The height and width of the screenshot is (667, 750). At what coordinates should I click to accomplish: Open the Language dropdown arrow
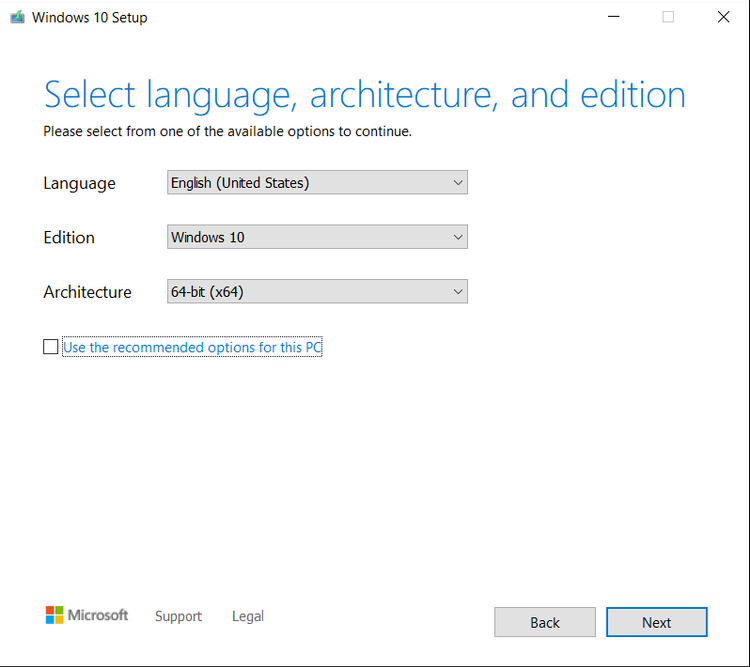click(x=458, y=182)
